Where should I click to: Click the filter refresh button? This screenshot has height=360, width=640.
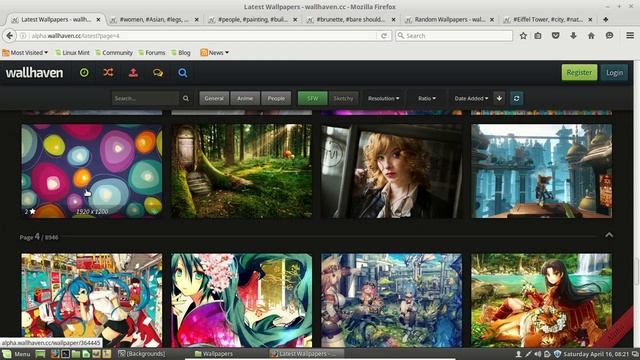pos(516,98)
